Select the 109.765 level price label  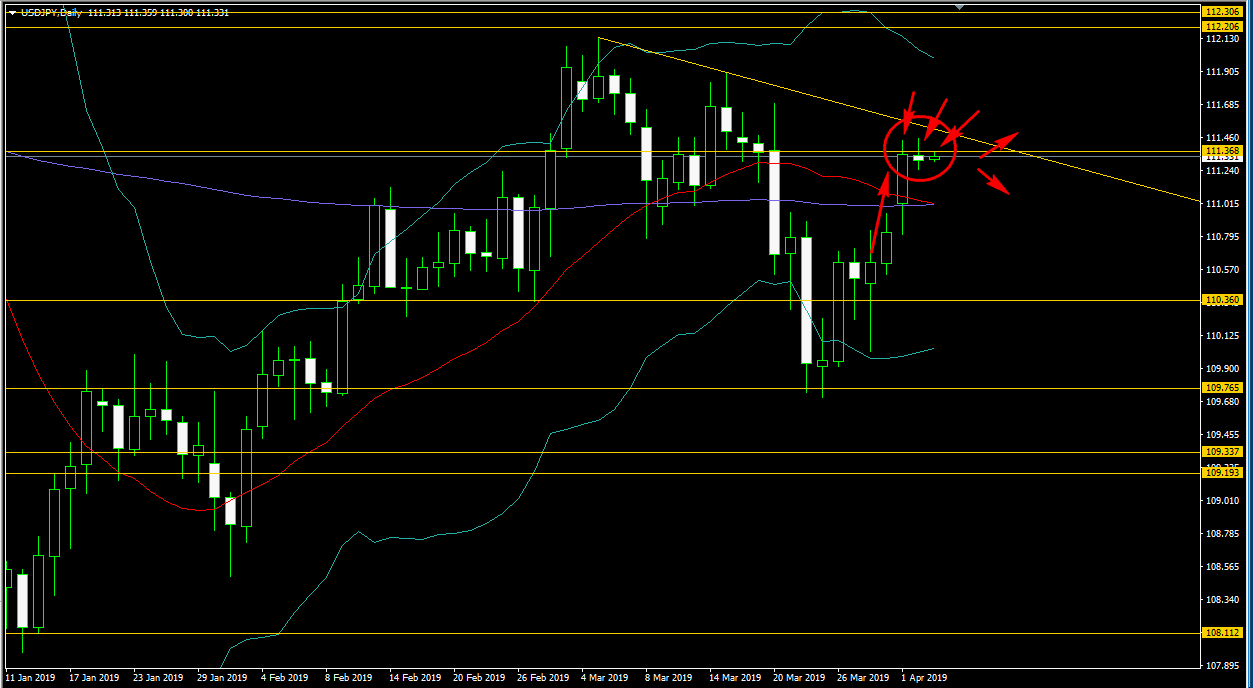[x=1223, y=388]
